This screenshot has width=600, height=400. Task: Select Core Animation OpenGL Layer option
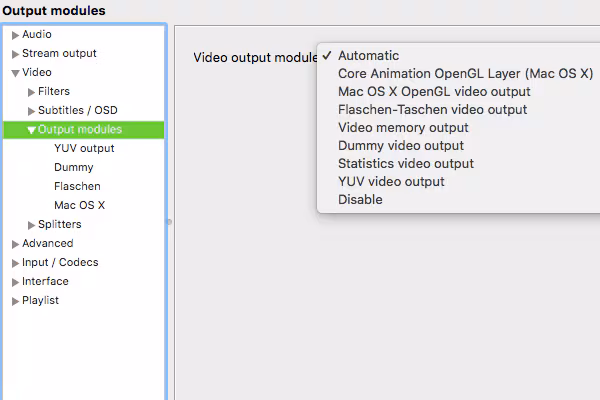465,74
